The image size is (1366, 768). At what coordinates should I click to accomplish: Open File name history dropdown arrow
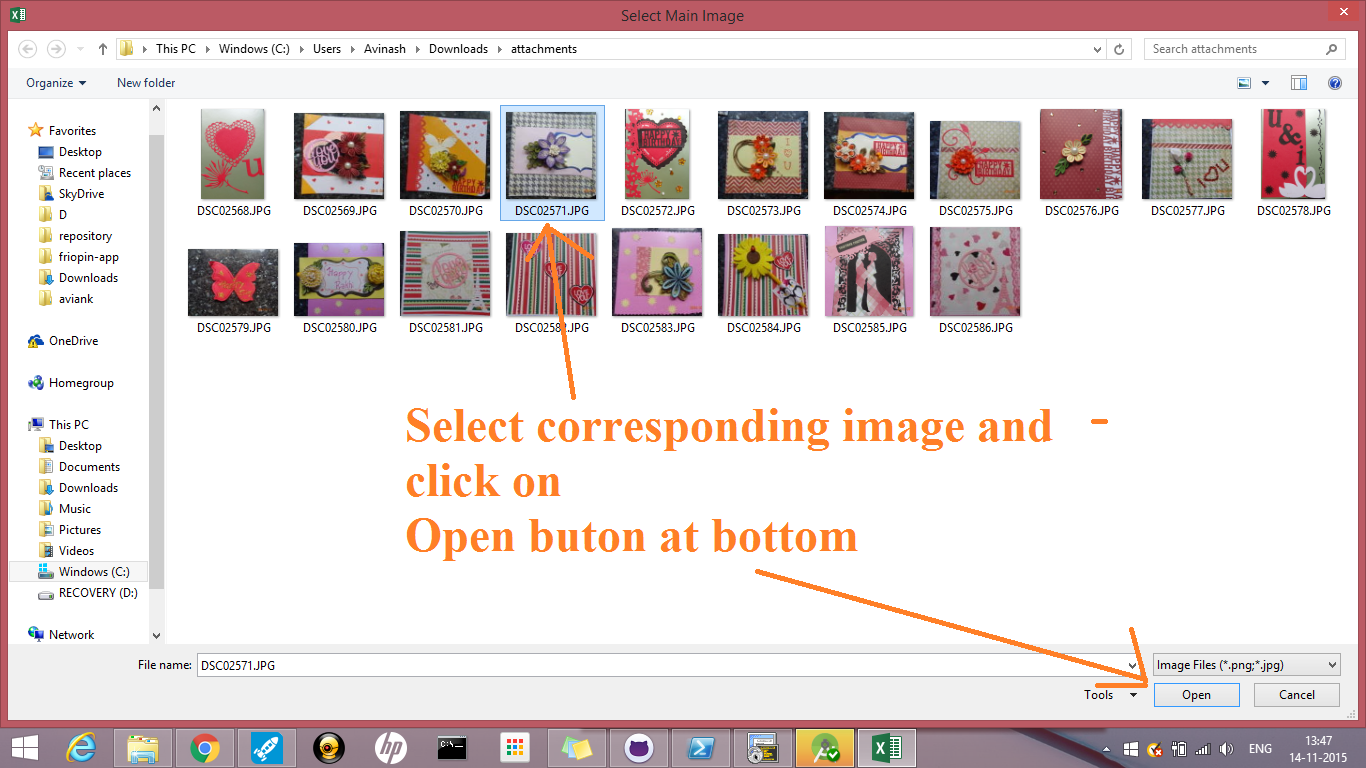point(1134,665)
